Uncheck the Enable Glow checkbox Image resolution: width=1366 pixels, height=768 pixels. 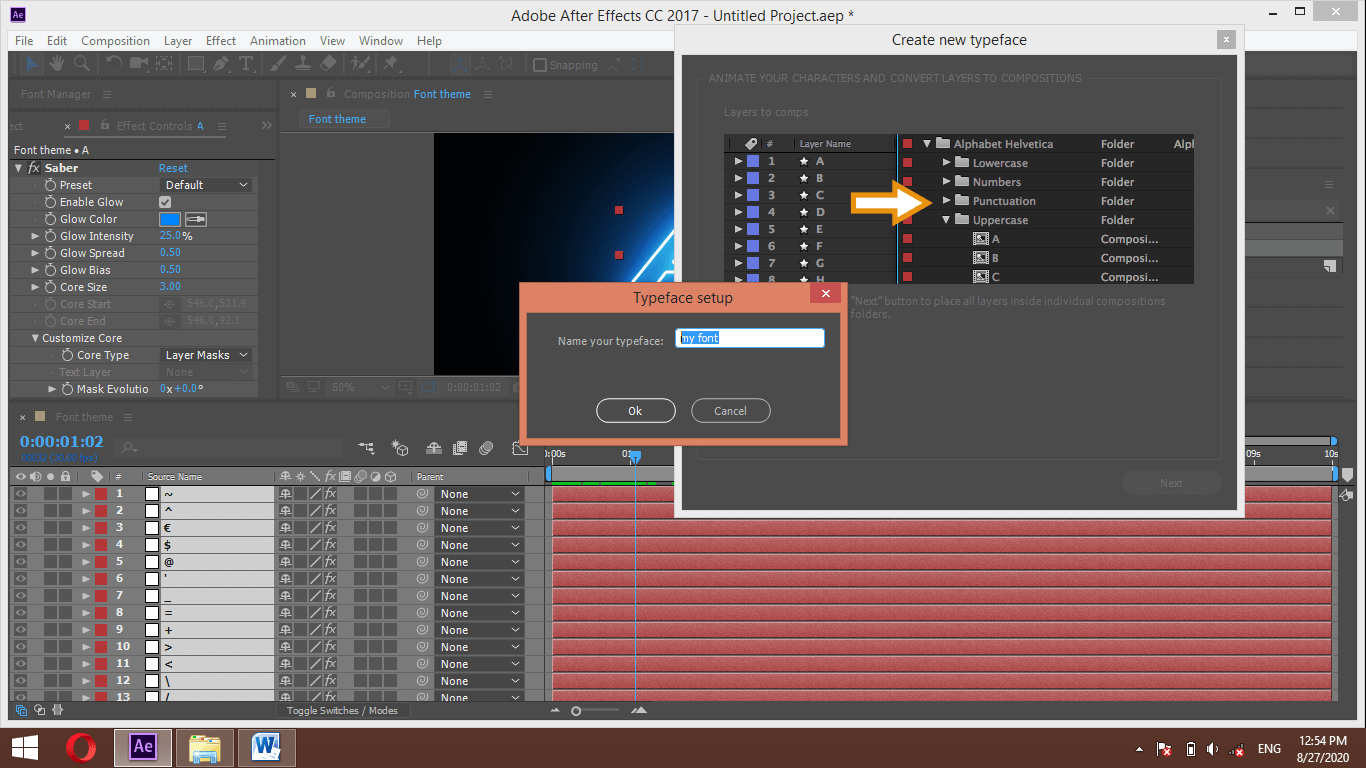166,202
